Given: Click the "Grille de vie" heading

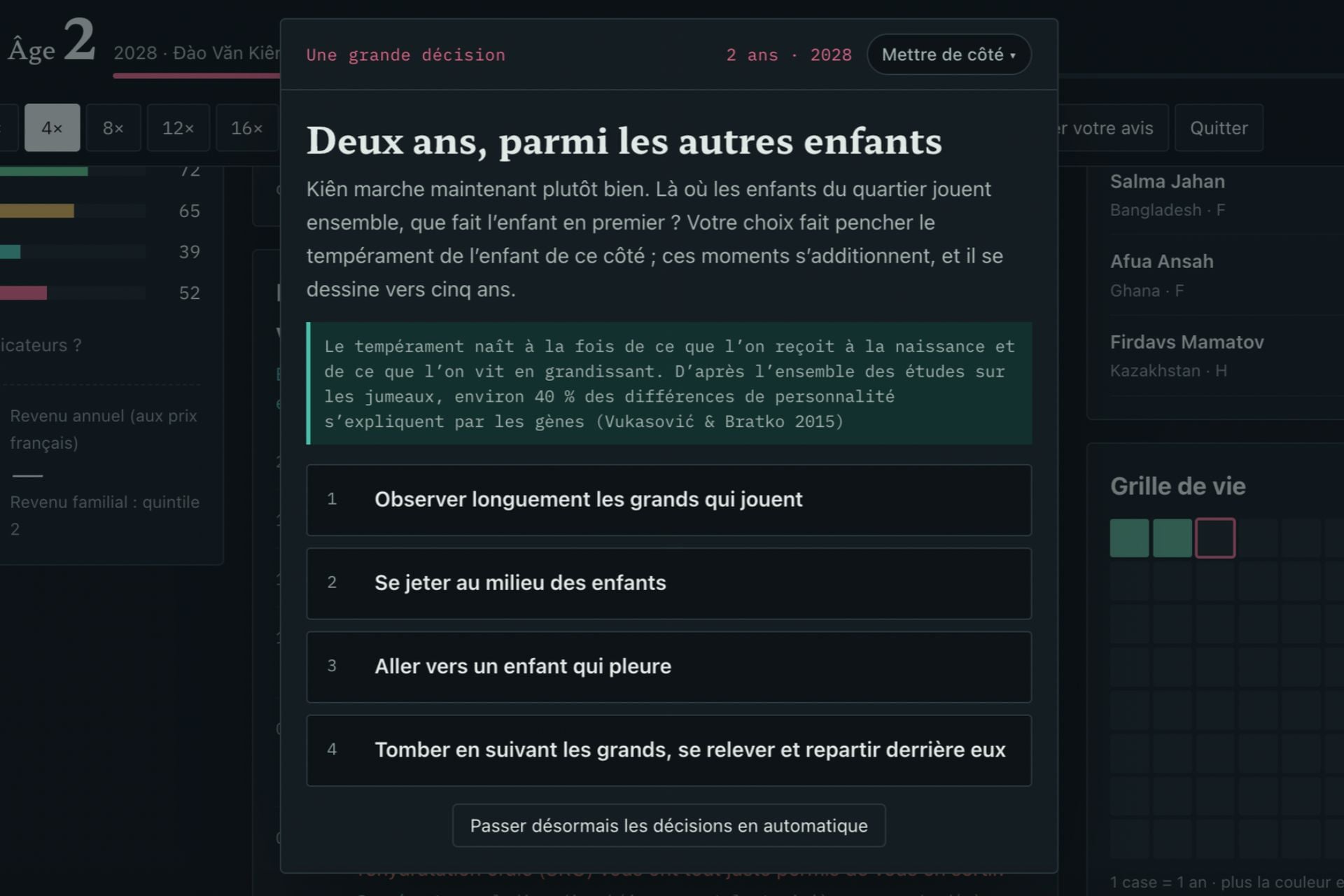Looking at the screenshot, I should 1177,486.
